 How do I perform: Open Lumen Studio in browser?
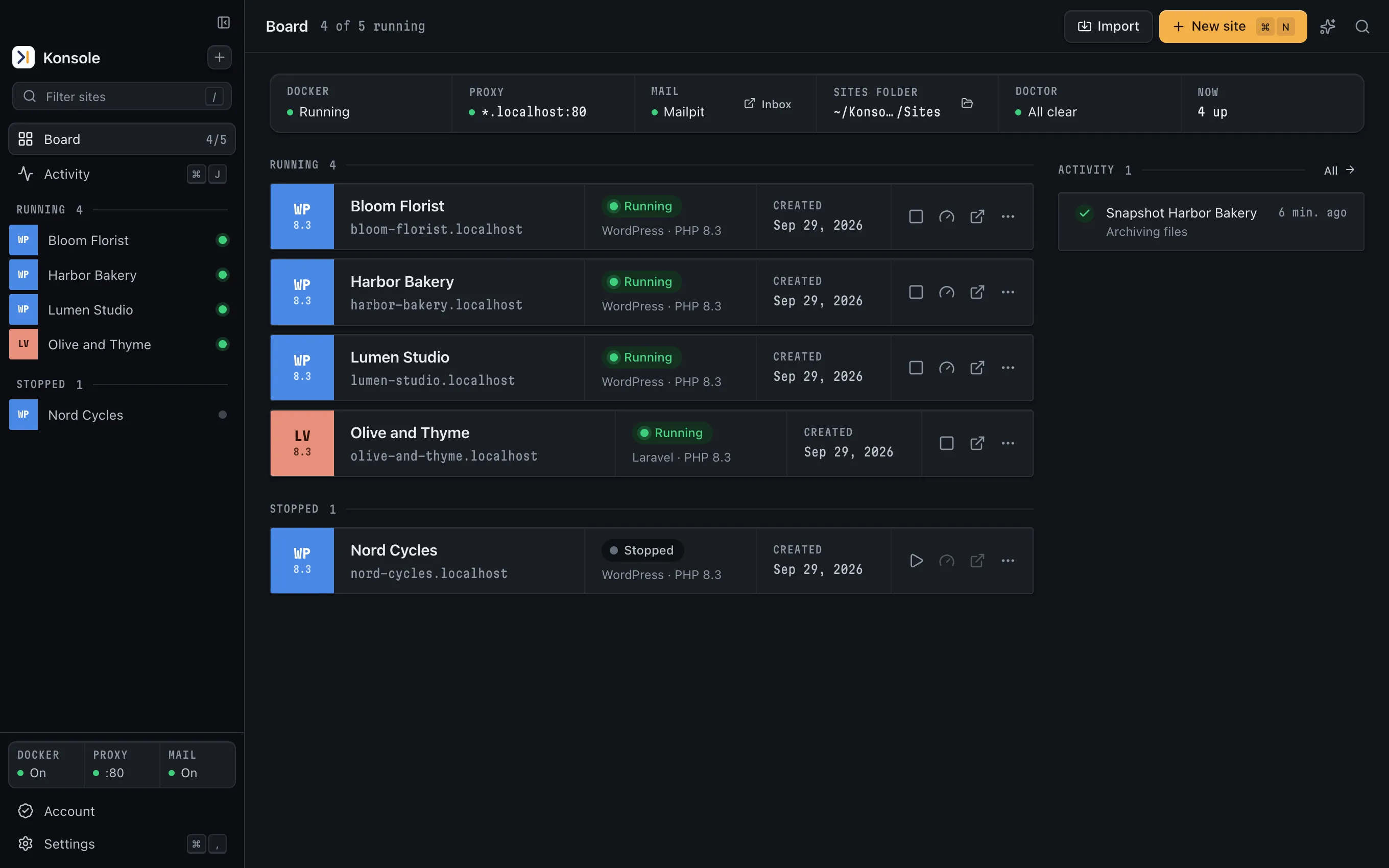(x=977, y=368)
